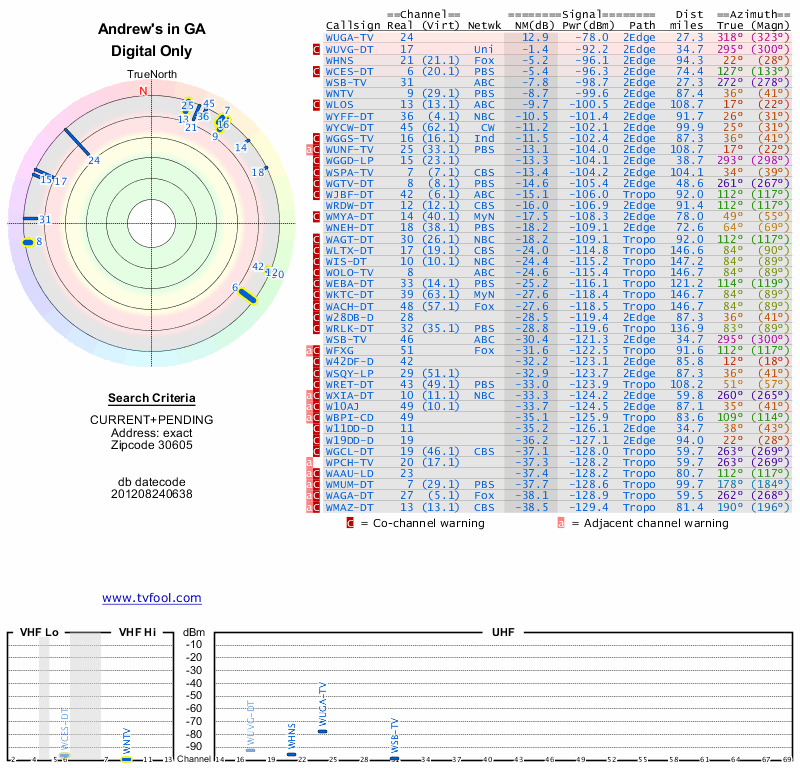Click the red N north marker
This screenshot has width=800, height=768.
pyautogui.click(x=143, y=91)
